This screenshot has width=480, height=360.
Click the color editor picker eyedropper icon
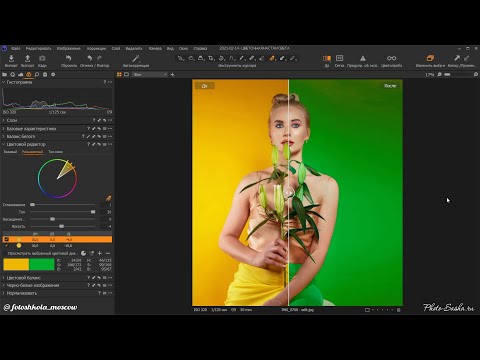coord(108,198)
